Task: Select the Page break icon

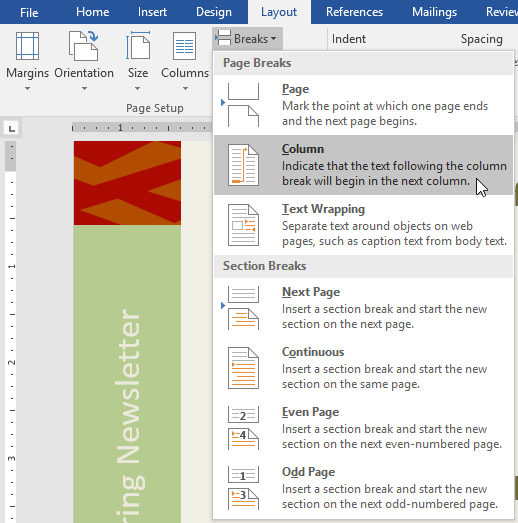Action: coord(243,105)
